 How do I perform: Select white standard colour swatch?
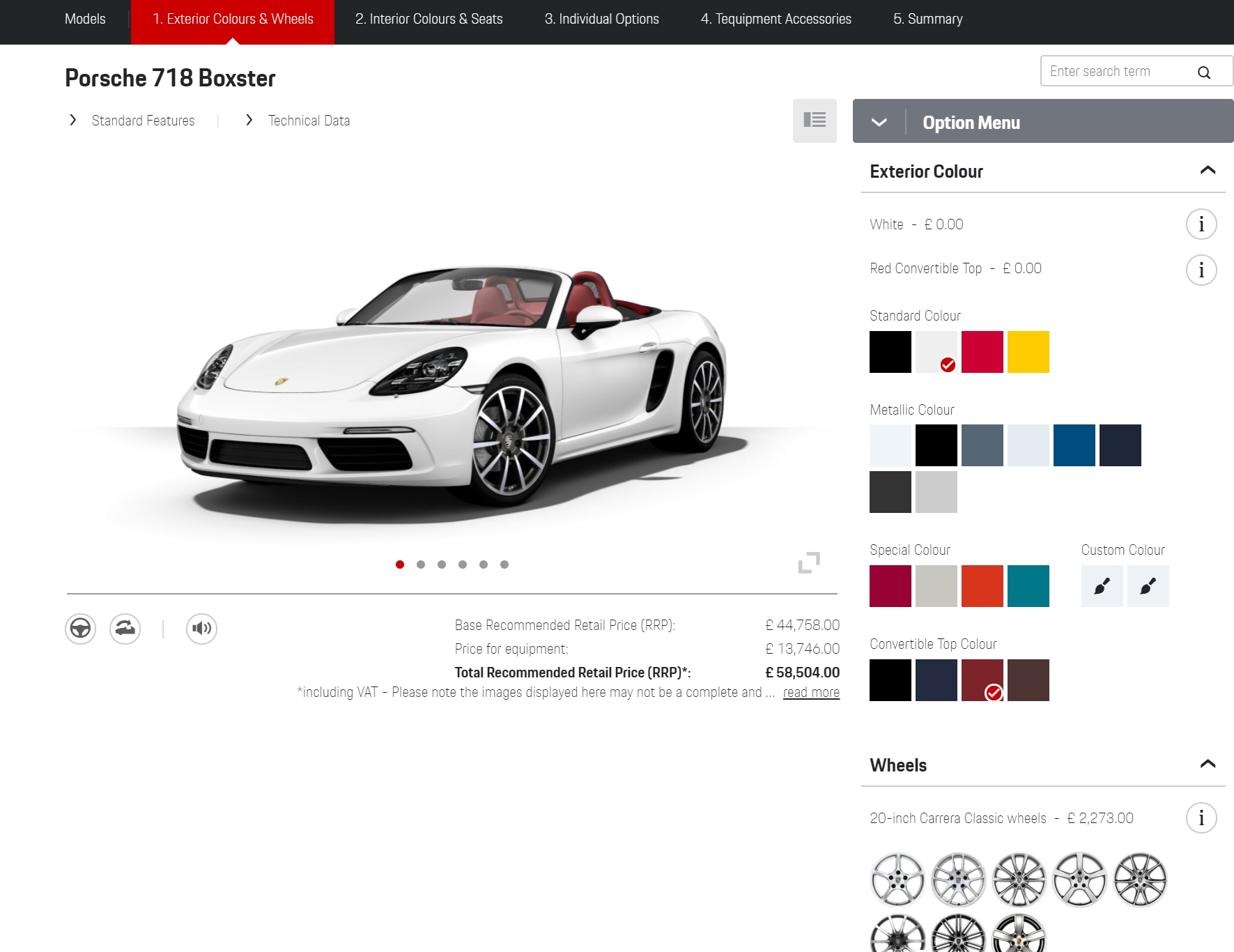coord(936,352)
